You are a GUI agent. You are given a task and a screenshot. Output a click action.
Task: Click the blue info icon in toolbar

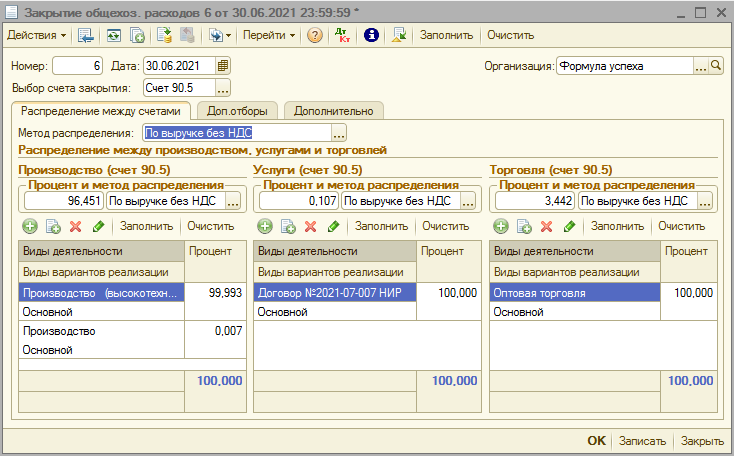[371, 35]
